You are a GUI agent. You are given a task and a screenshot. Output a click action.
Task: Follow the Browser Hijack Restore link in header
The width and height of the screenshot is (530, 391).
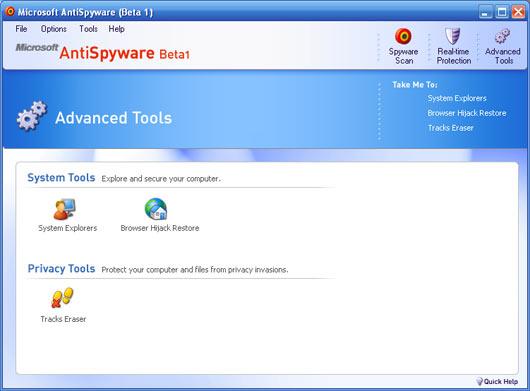(x=466, y=113)
